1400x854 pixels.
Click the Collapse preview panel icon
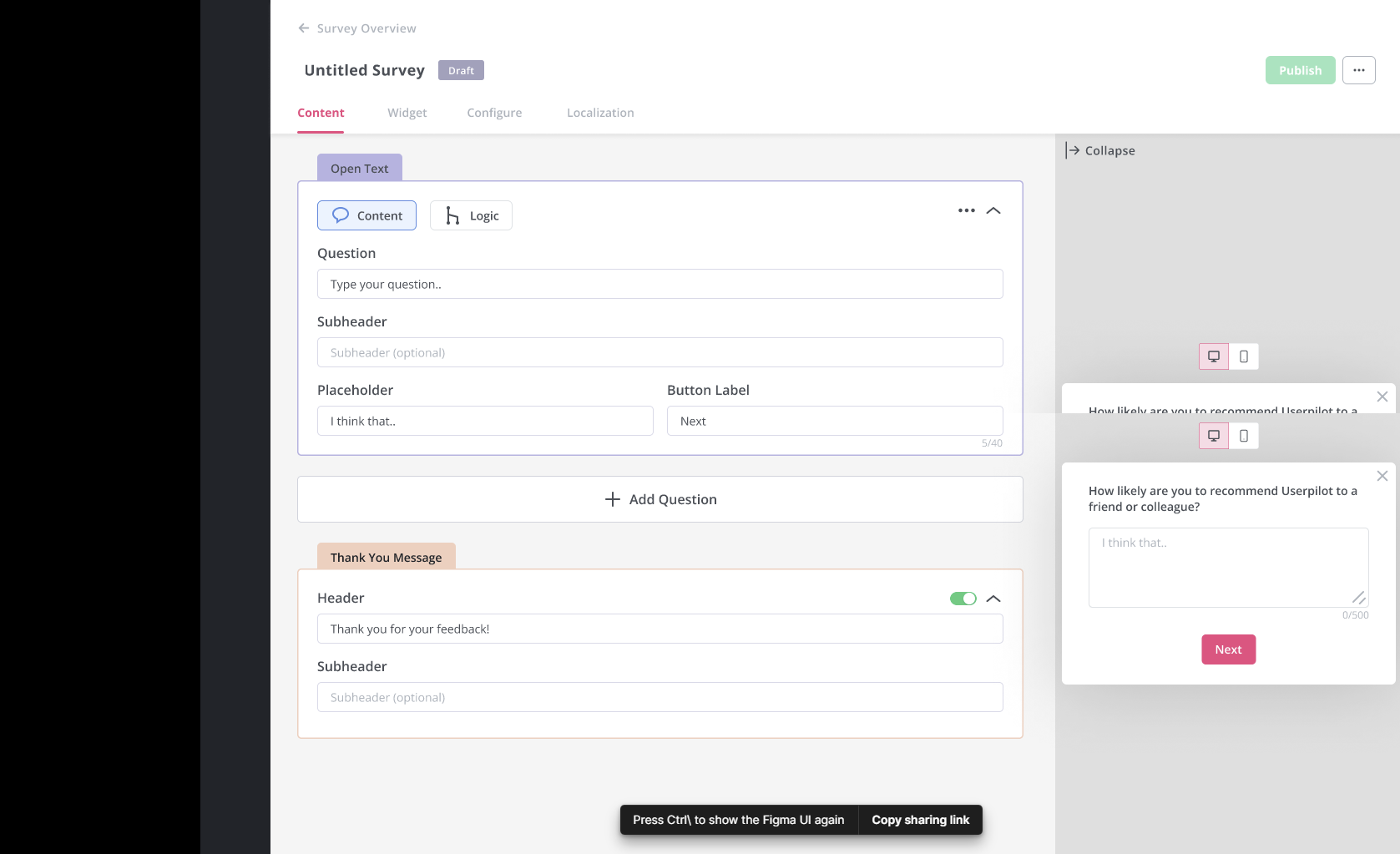click(1073, 150)
